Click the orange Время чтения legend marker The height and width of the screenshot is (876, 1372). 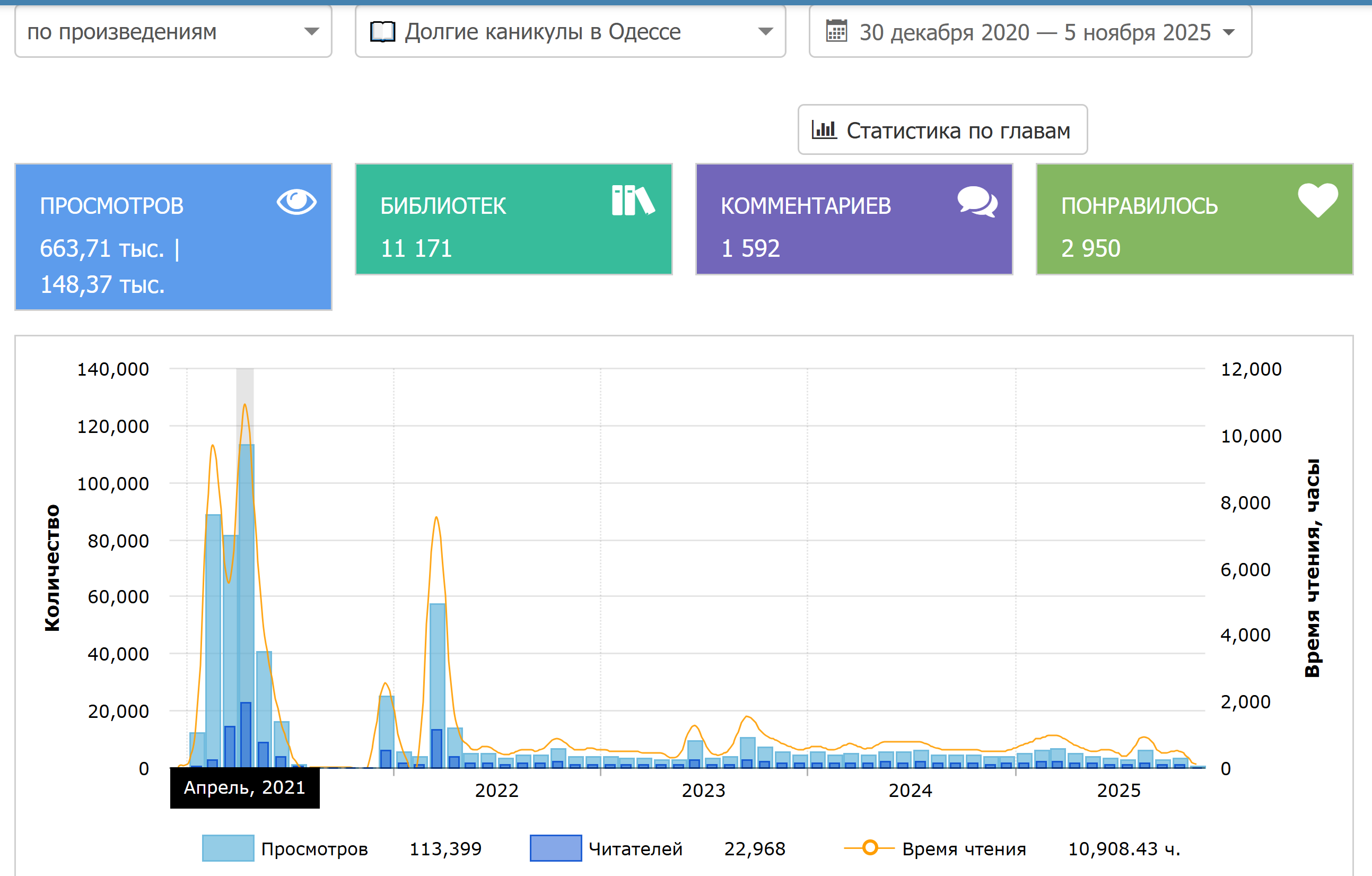(x=869, y=848)
